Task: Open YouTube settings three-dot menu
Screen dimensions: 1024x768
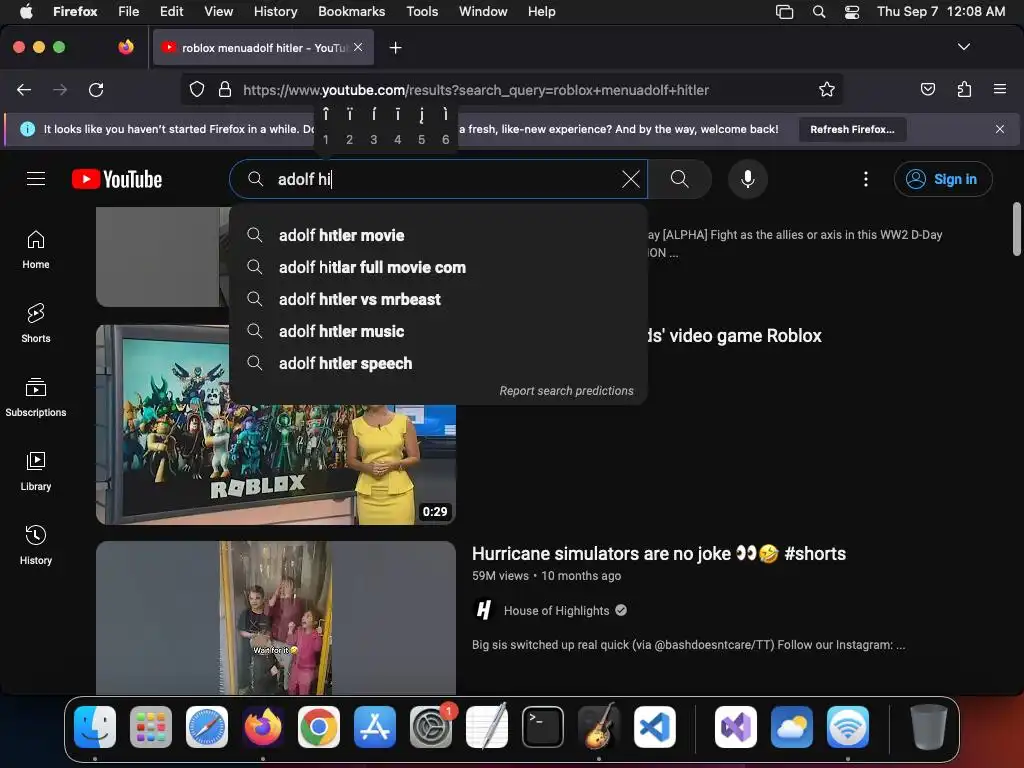Action: click(x=866, y=179)
